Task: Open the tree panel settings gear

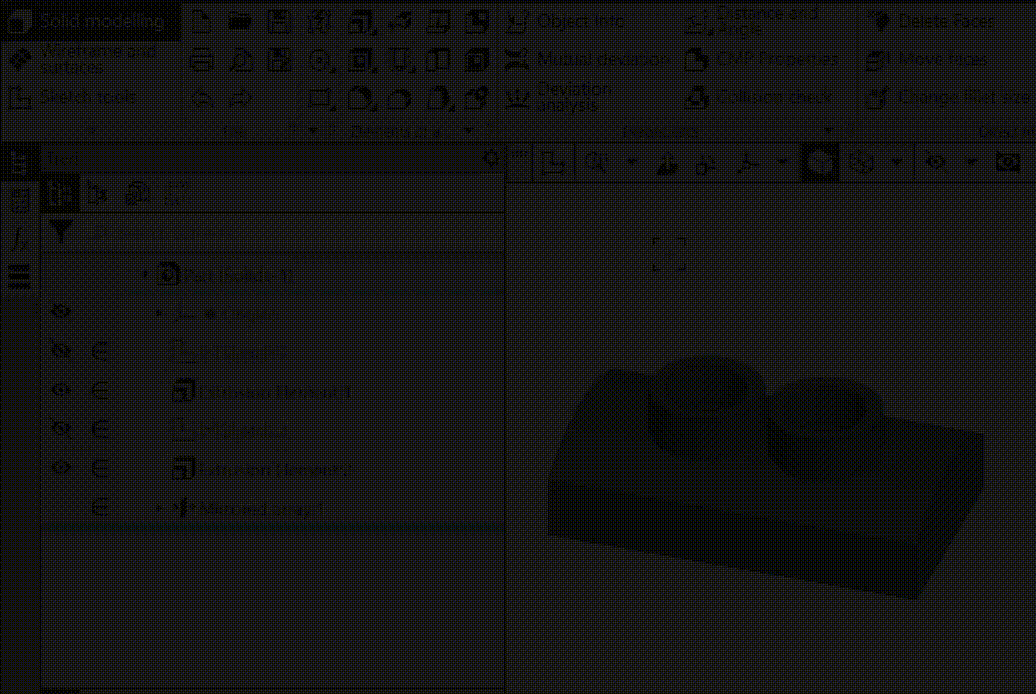Action: (x=491, y=159)
